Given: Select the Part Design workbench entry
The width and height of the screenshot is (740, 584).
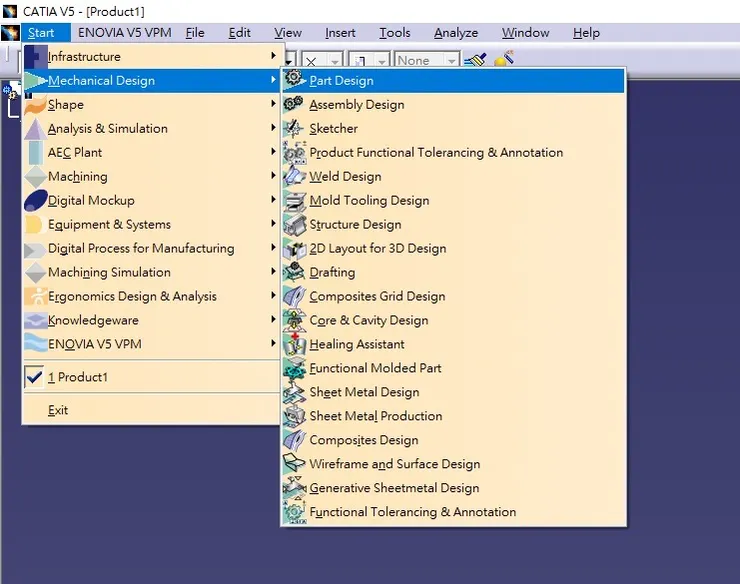Looking at the screenshot, I should (x=453, y=80).
